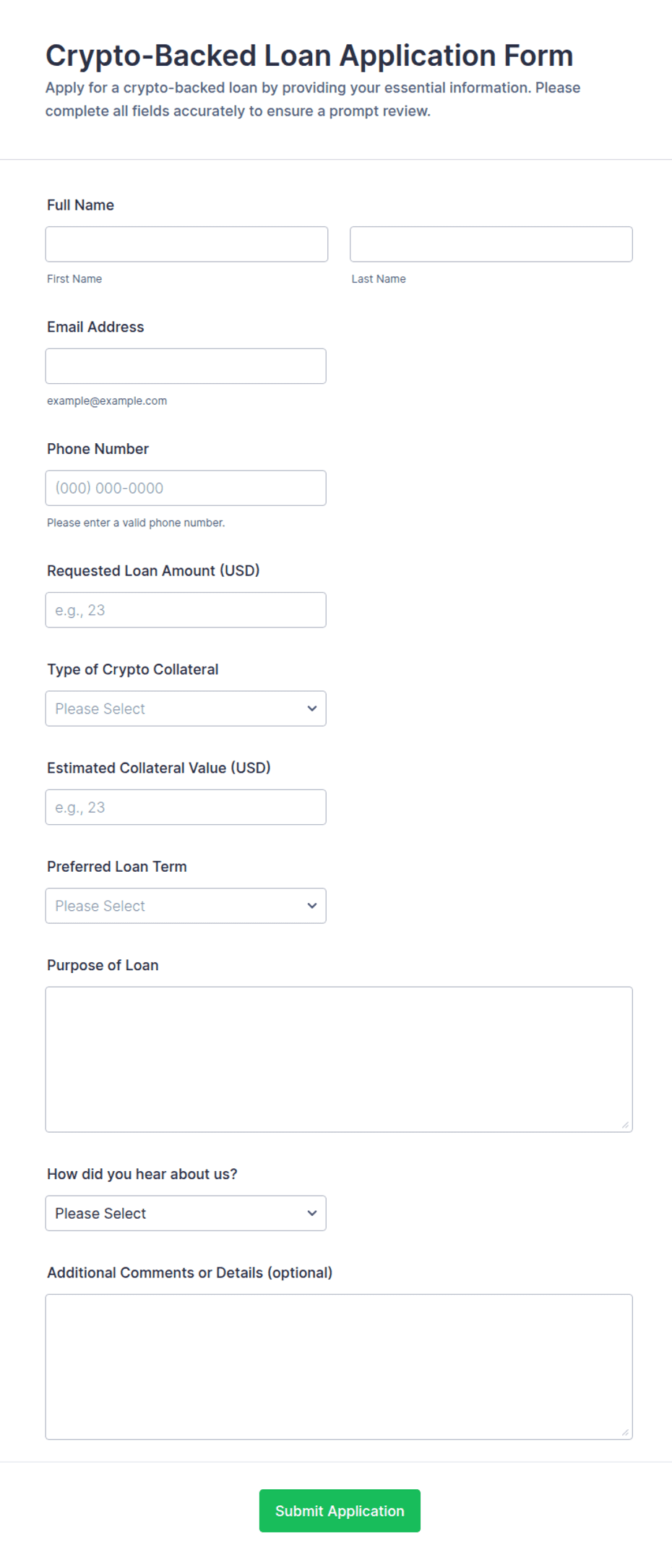This screenshot has height=1568, width=672.
Task: Open the How did you hear about us dropdown
Action: tap(186, 1213)
